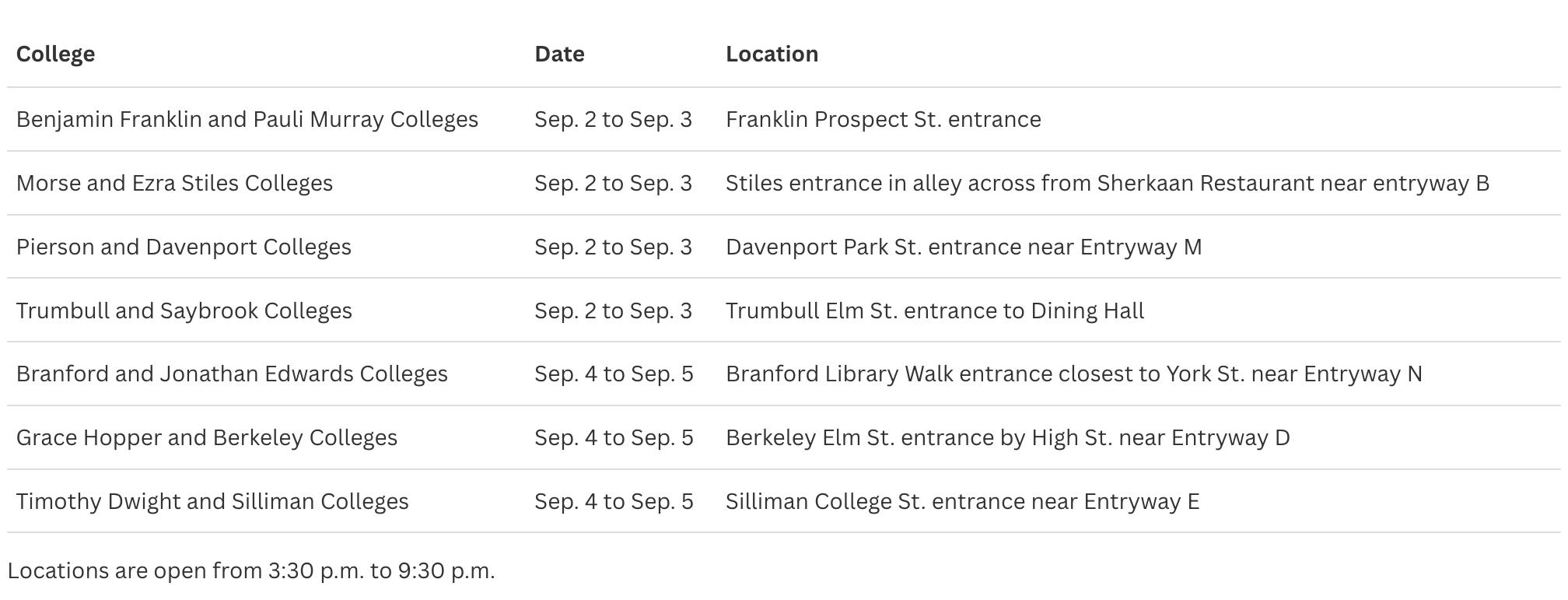Click Berkeley Elm St. entrance by High St.
The width and height of the screenshot is (1568, 600).
pos(1007,437)
